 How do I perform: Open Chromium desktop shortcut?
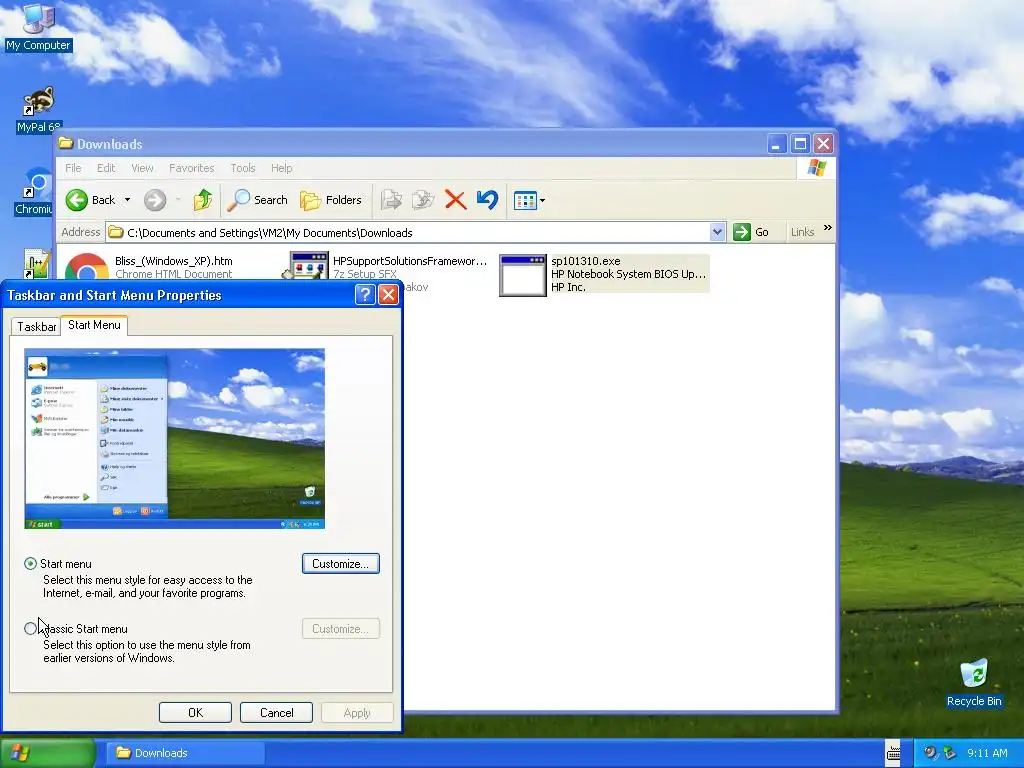[x=34, y=191]
